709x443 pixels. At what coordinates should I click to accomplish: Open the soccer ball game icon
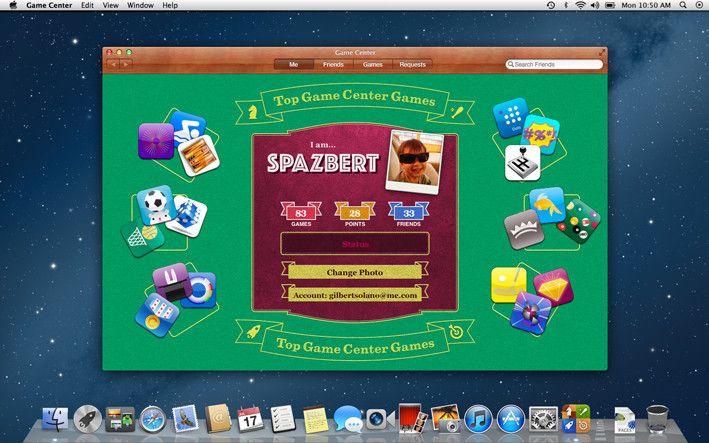(155, 204)
